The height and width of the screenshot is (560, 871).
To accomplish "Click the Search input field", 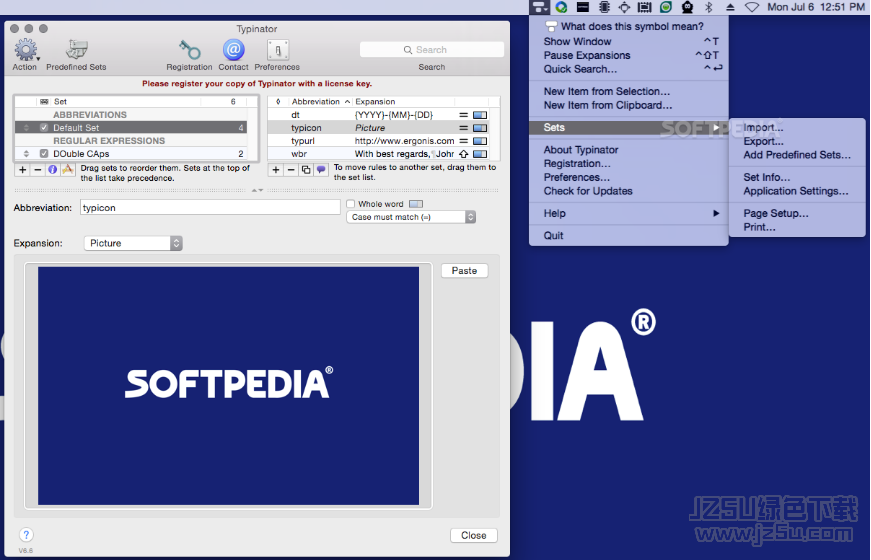I will pos(432,50).
